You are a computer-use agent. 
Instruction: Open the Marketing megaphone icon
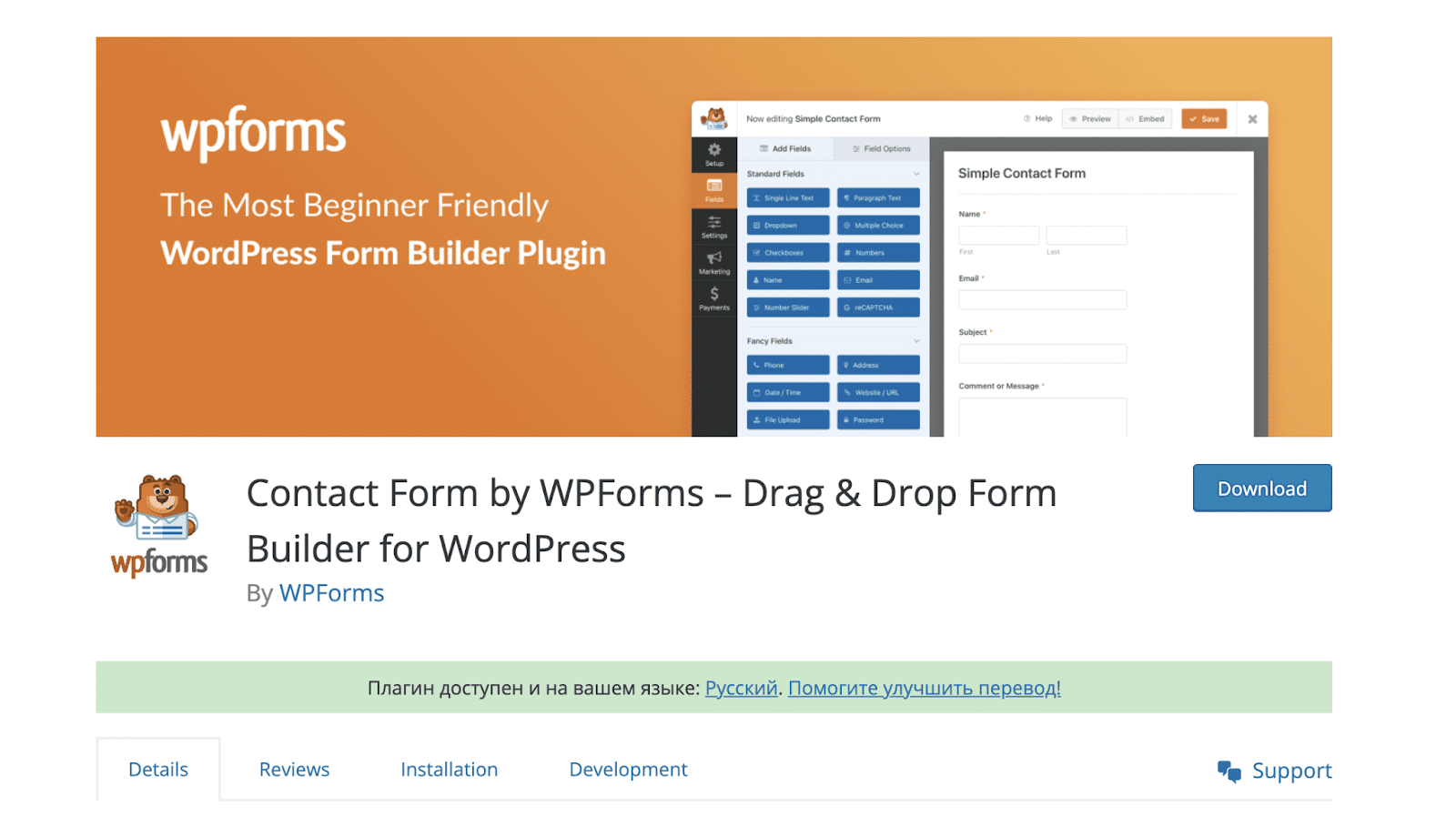coord(714,263)
